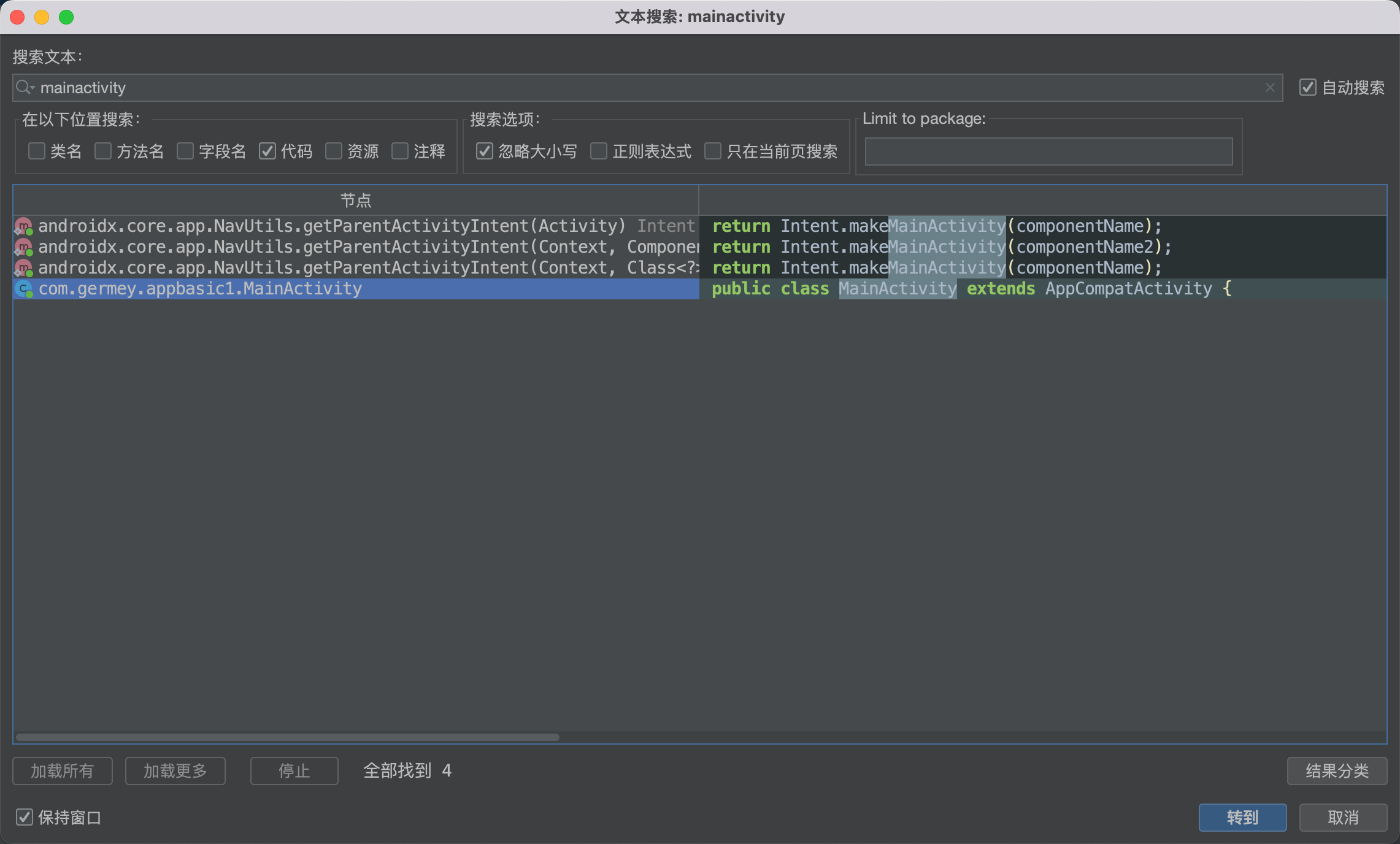This screenshot has height=844, width=1400.
Task: Click method icon of second NavUtils result
Action: 23,247
